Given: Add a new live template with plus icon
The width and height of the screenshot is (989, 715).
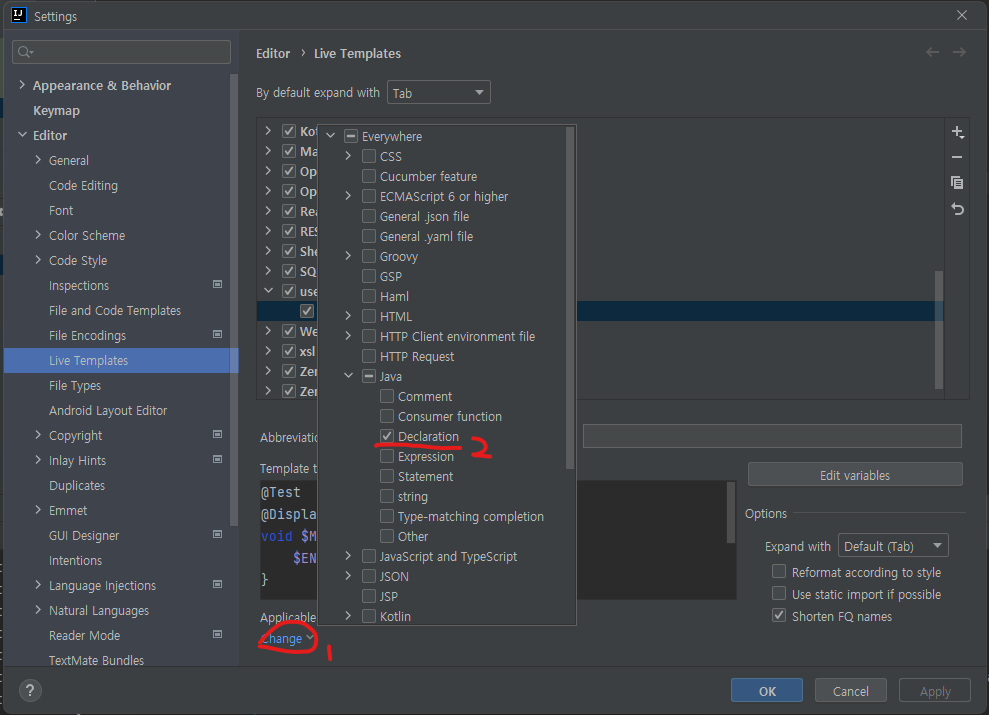Looking at the screenshot, I should point(957,132).
